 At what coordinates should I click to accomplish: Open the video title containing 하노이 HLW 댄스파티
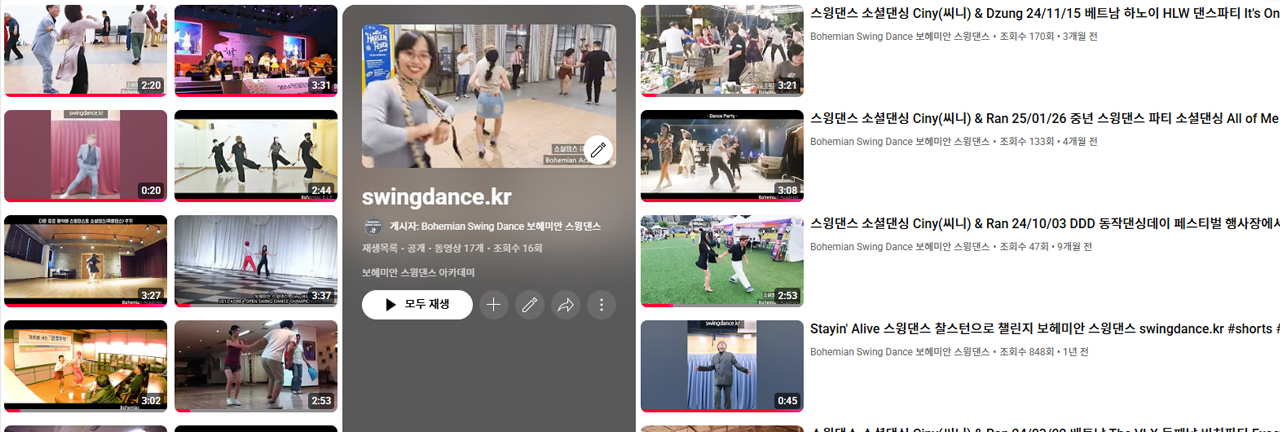pos(1045,14)
